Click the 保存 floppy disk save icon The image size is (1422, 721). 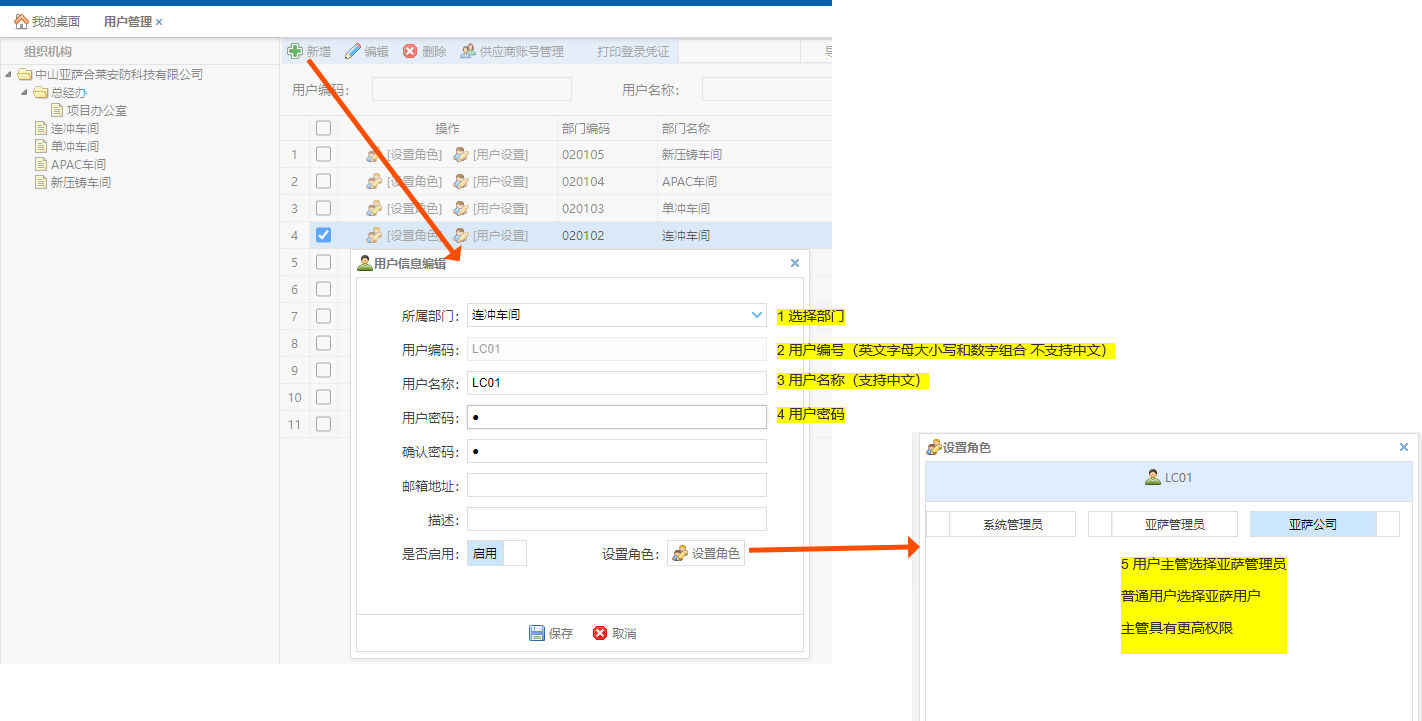coord(537,633)
